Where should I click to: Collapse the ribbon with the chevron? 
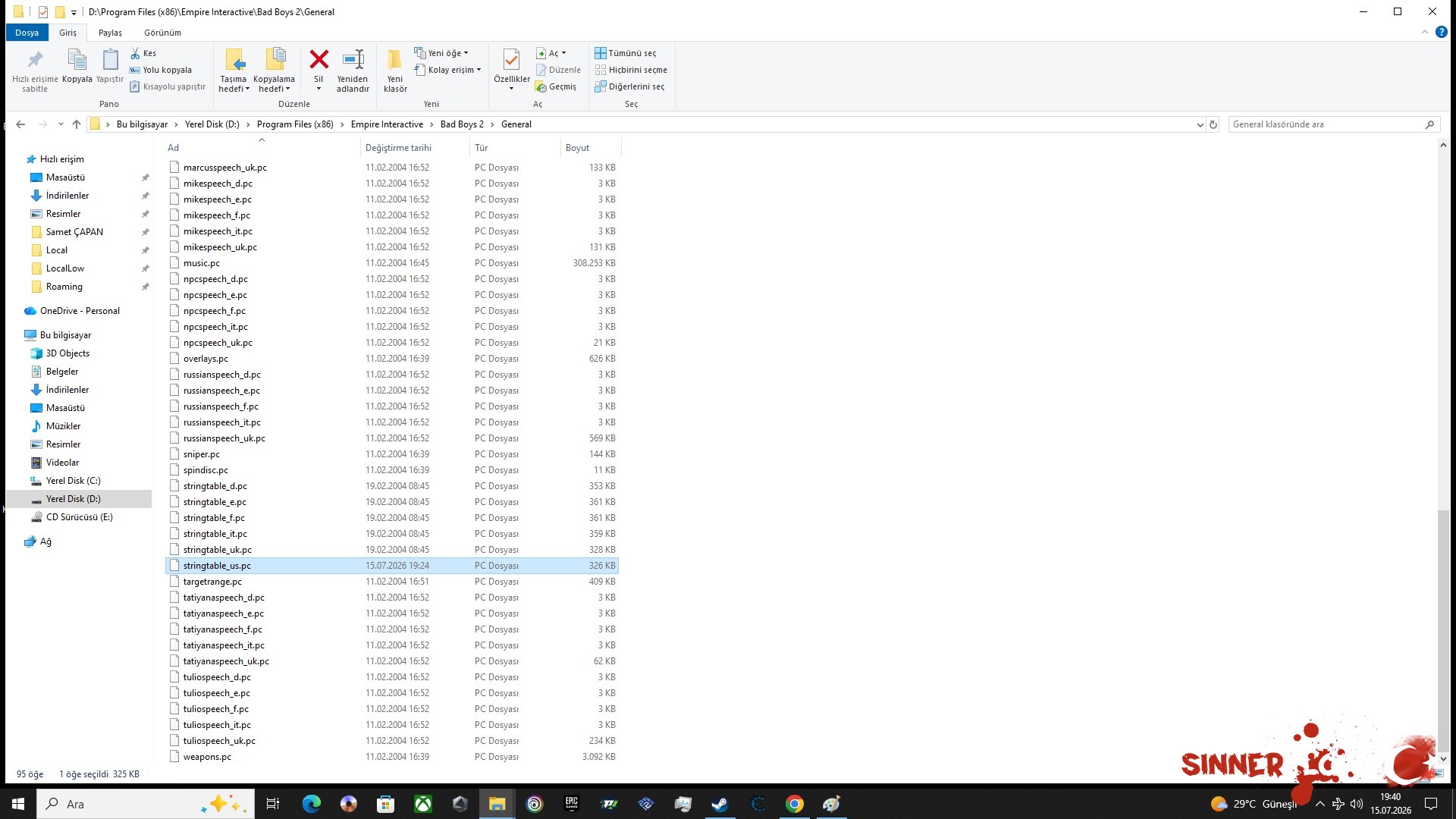1424,32
